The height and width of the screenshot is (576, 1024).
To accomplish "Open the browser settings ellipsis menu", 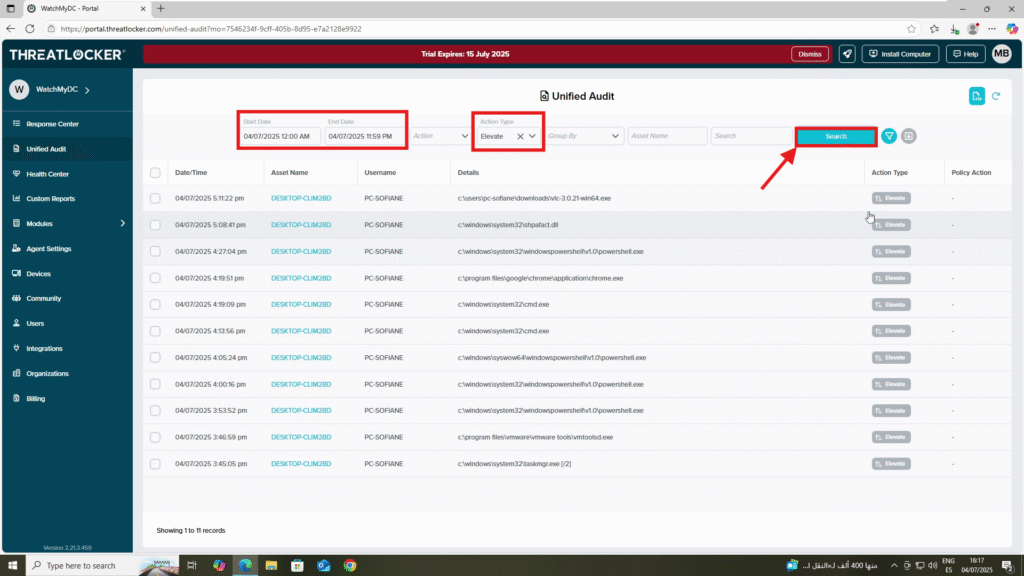I will tap(992, 29).
